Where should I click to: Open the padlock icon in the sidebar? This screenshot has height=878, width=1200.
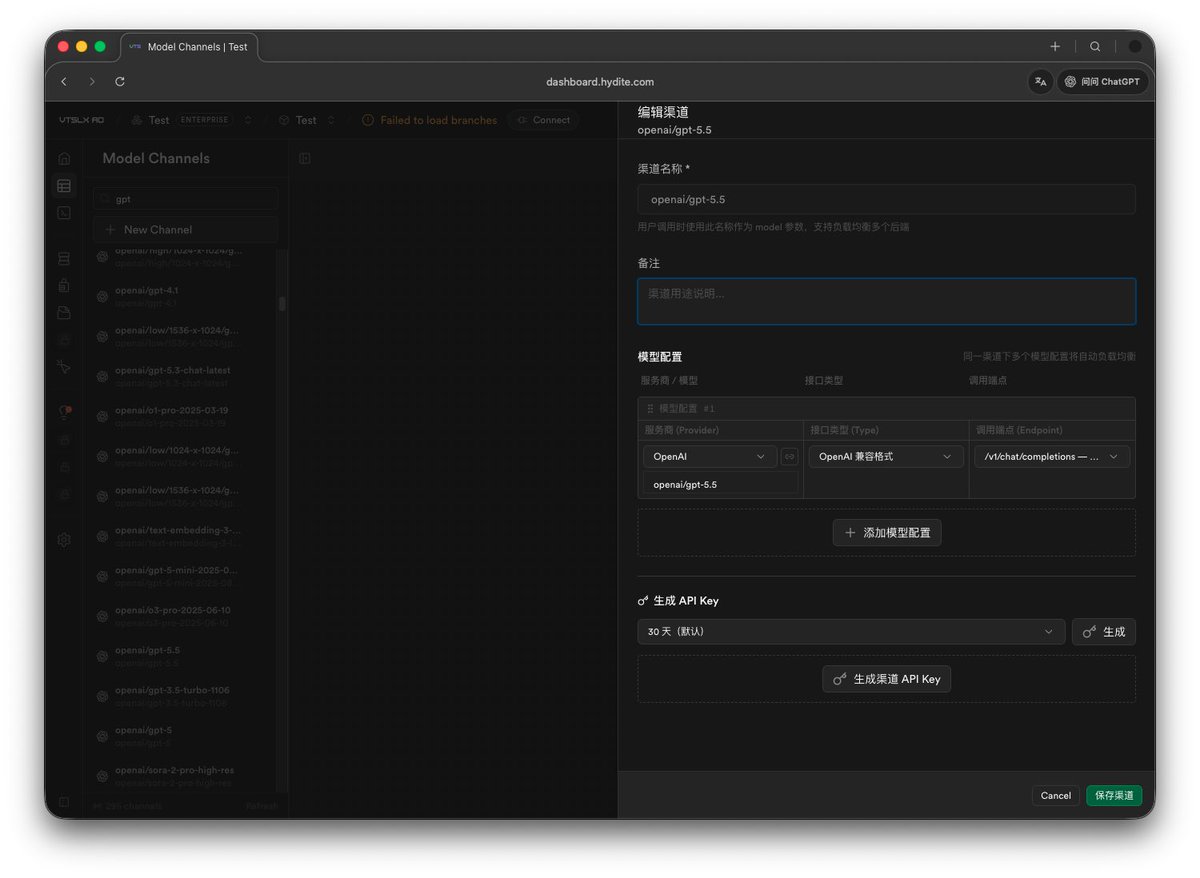64,286
